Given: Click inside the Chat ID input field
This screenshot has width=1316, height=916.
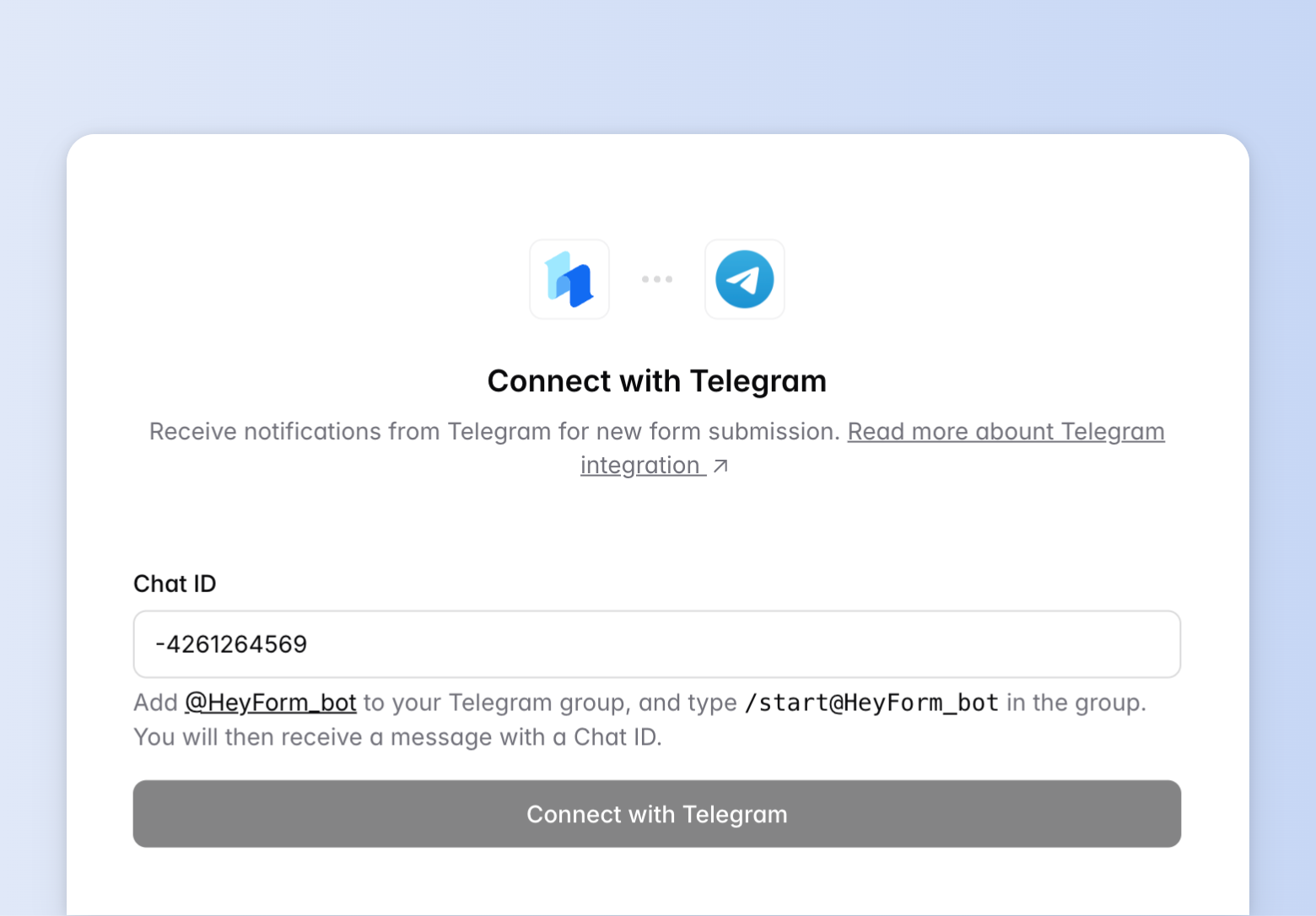Looking at the screenshot, I should [x=656, y=644].
